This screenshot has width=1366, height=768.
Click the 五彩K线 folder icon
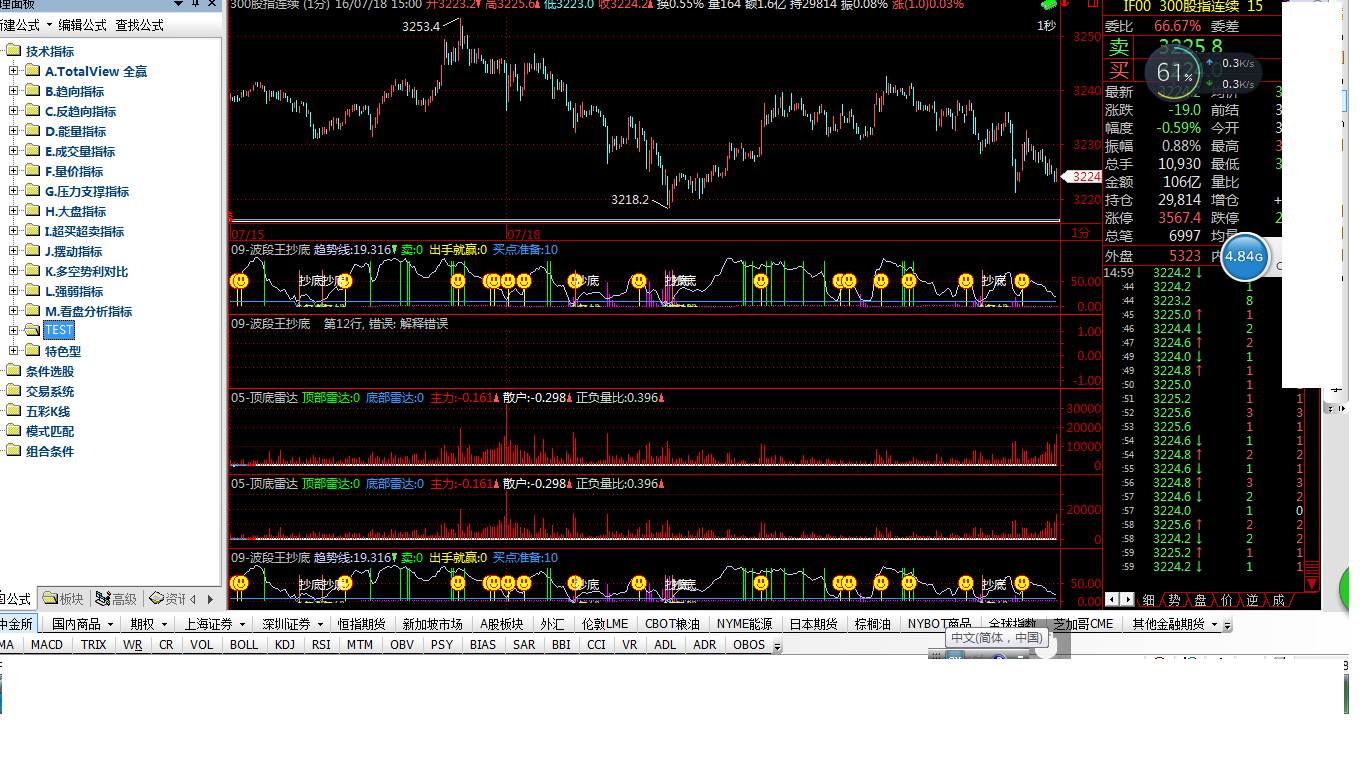(x=13, y=411)
